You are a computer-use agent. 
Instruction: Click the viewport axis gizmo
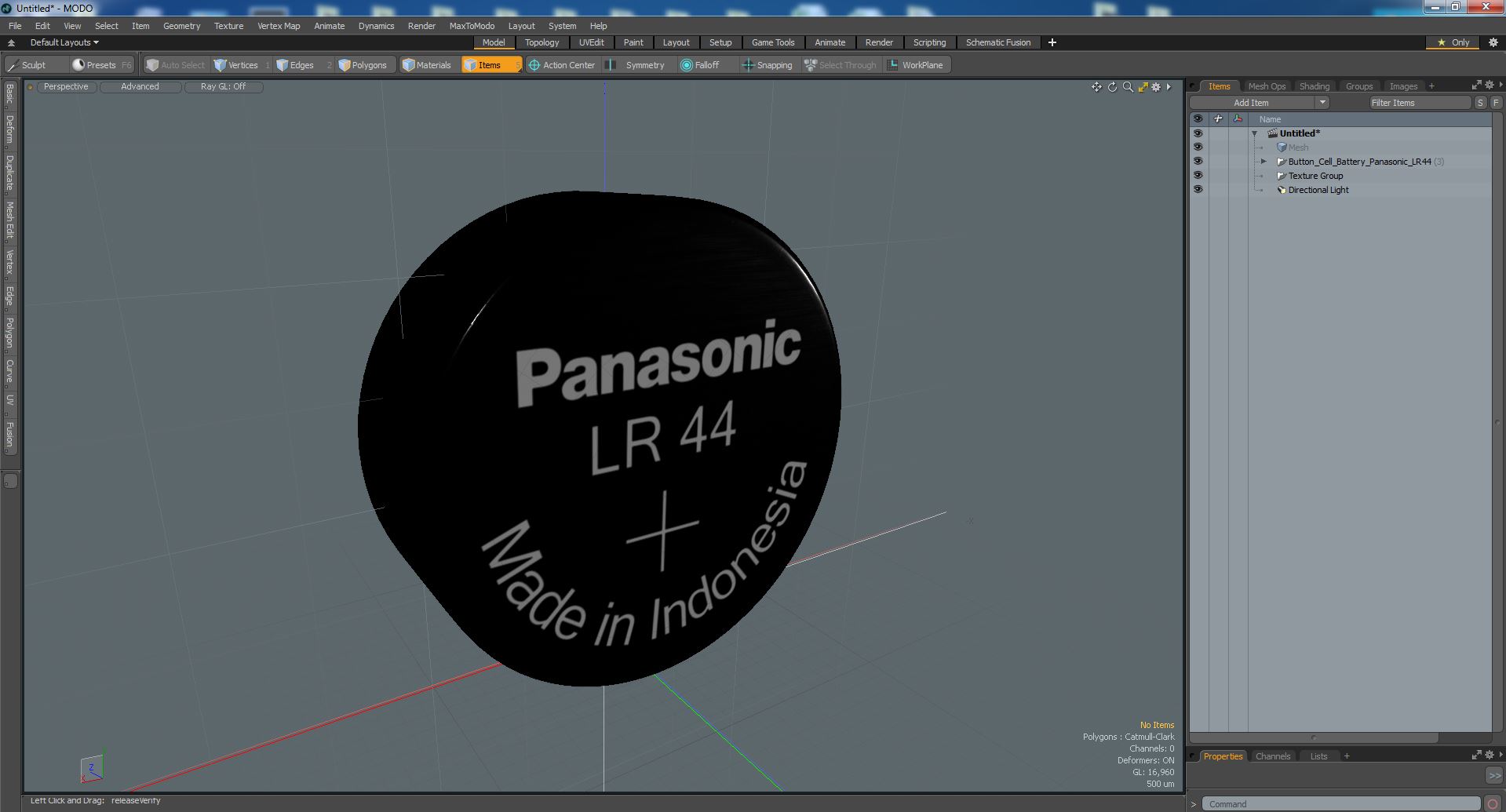coord(92,769)
